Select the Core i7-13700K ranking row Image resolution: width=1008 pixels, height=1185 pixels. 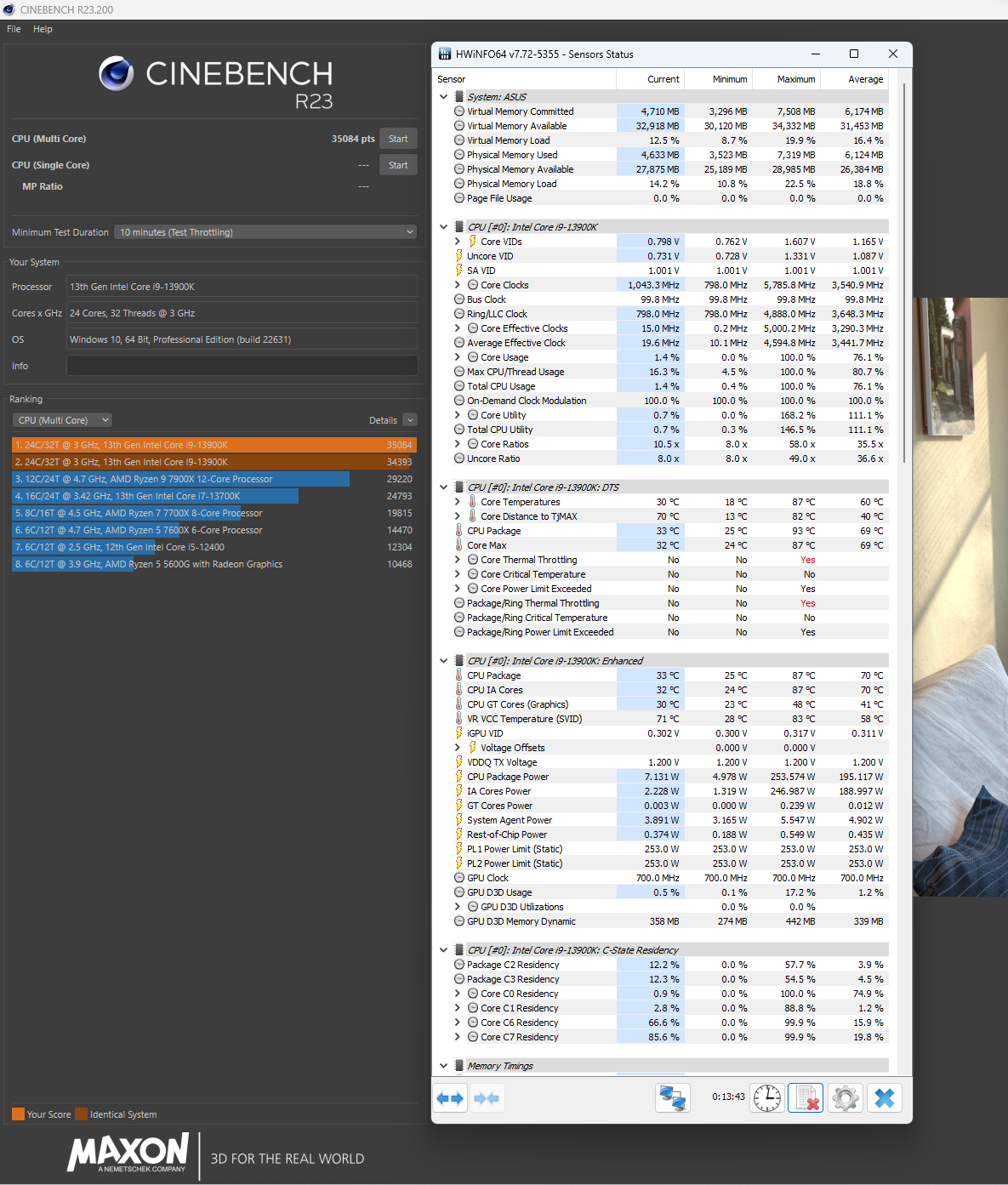point(214,496)
